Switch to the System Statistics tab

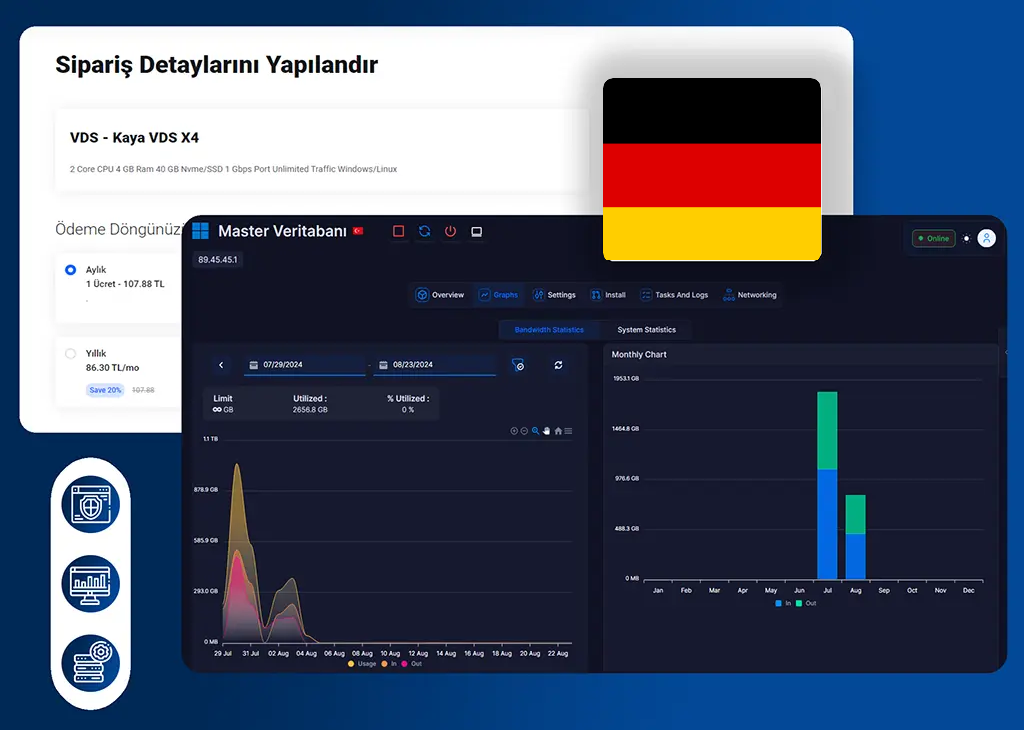[x=646, y=329]
